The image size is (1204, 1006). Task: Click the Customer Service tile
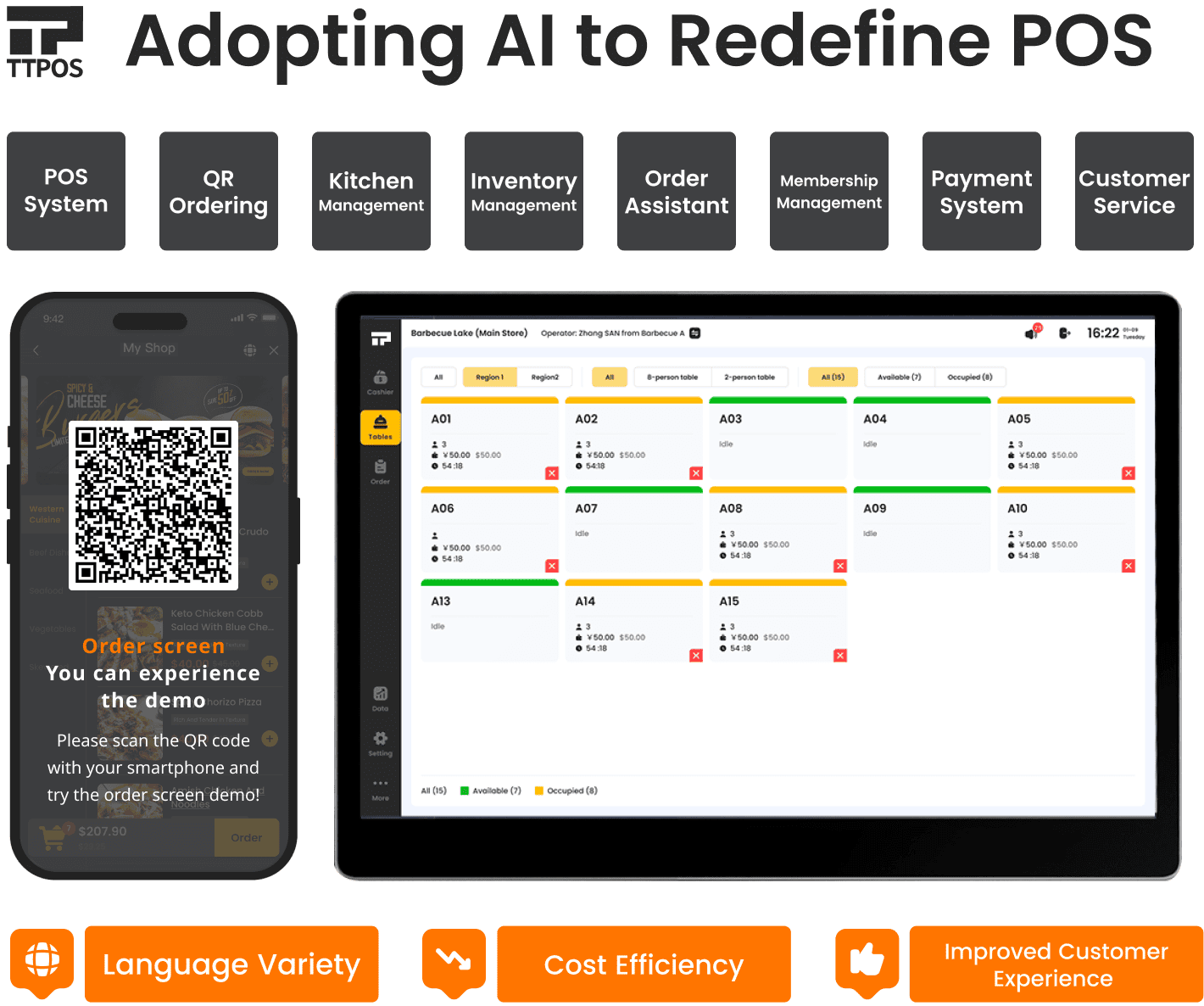tap(1134, 191)
